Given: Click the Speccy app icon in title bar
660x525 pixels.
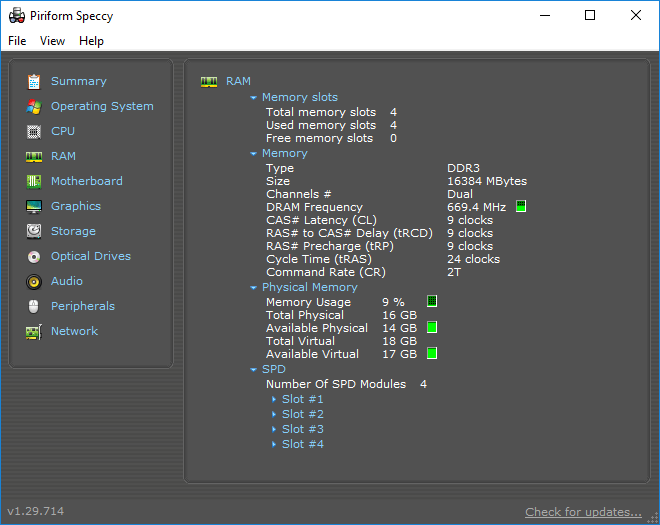Looking at the screenshot, I should click(17, 16).
